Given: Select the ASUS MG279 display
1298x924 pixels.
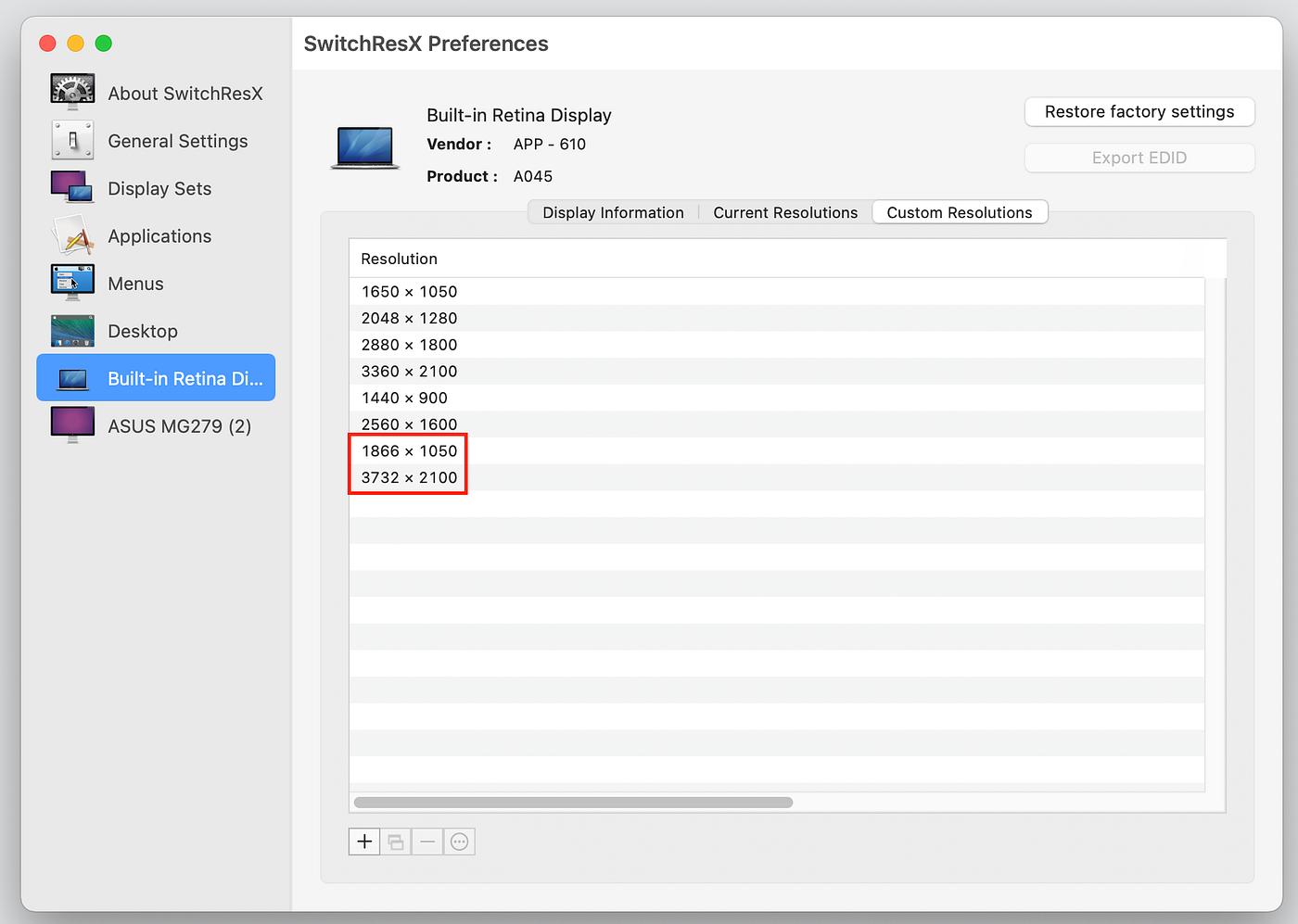Looking at the screenshot, I should pos(179,425).
